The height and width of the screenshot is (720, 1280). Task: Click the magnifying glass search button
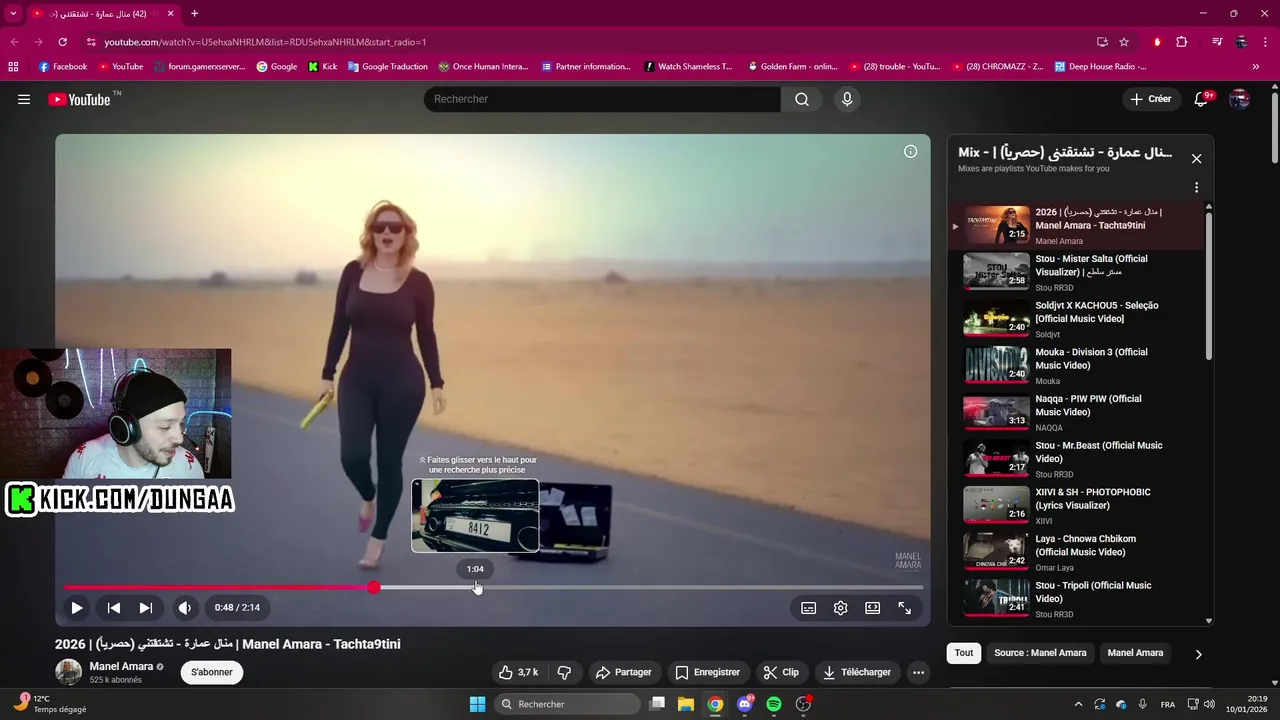point(802,99)
